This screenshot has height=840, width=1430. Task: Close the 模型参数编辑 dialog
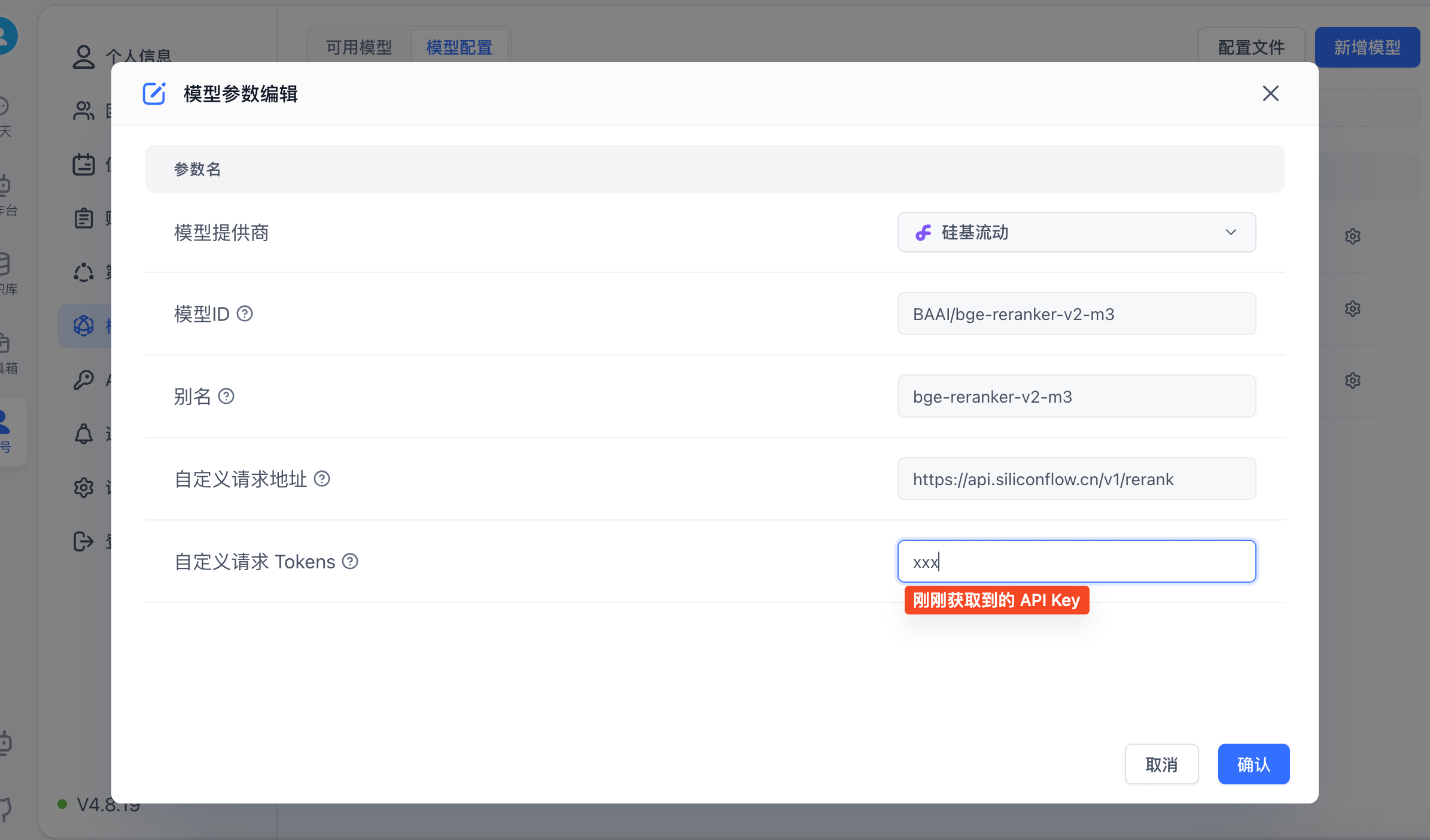pyautogui.click(x=1270, y=93)
